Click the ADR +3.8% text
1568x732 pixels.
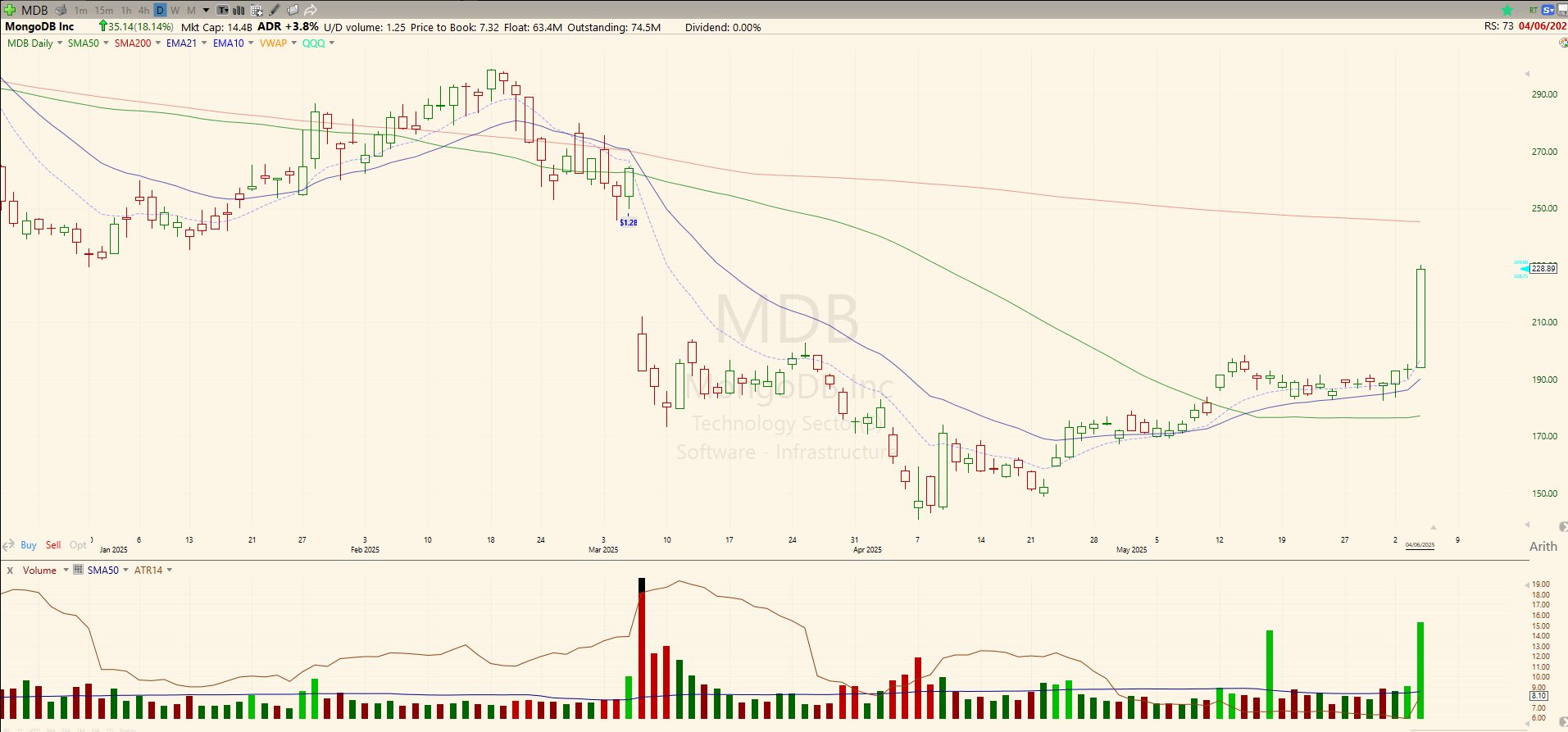[288, 27]
